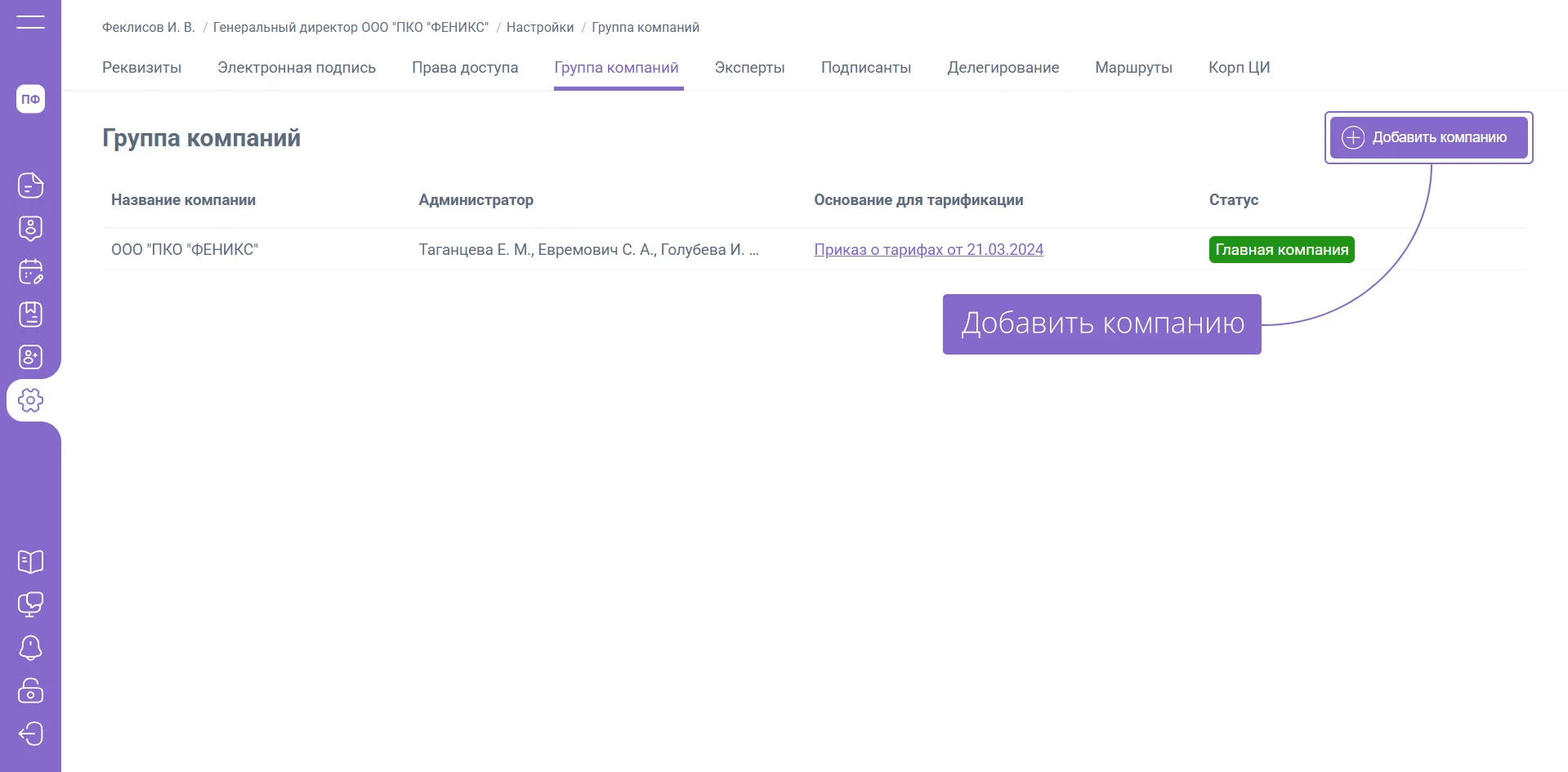Open the Электронная подпись tab
Image resolution: width=1568 pixels, height=772 pixels.
[x=297, y=68]
